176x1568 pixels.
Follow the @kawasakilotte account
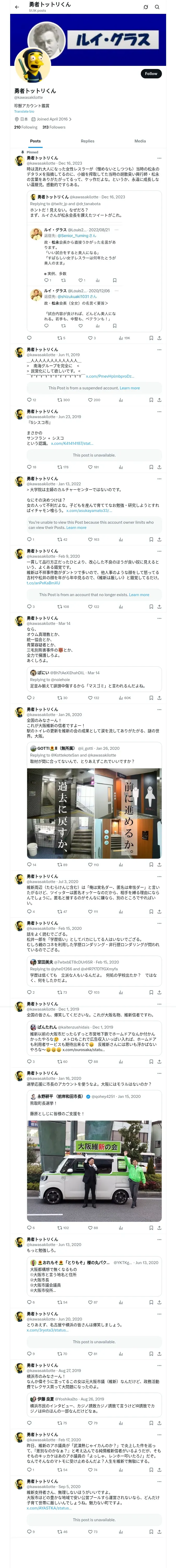tap(151, 74)
